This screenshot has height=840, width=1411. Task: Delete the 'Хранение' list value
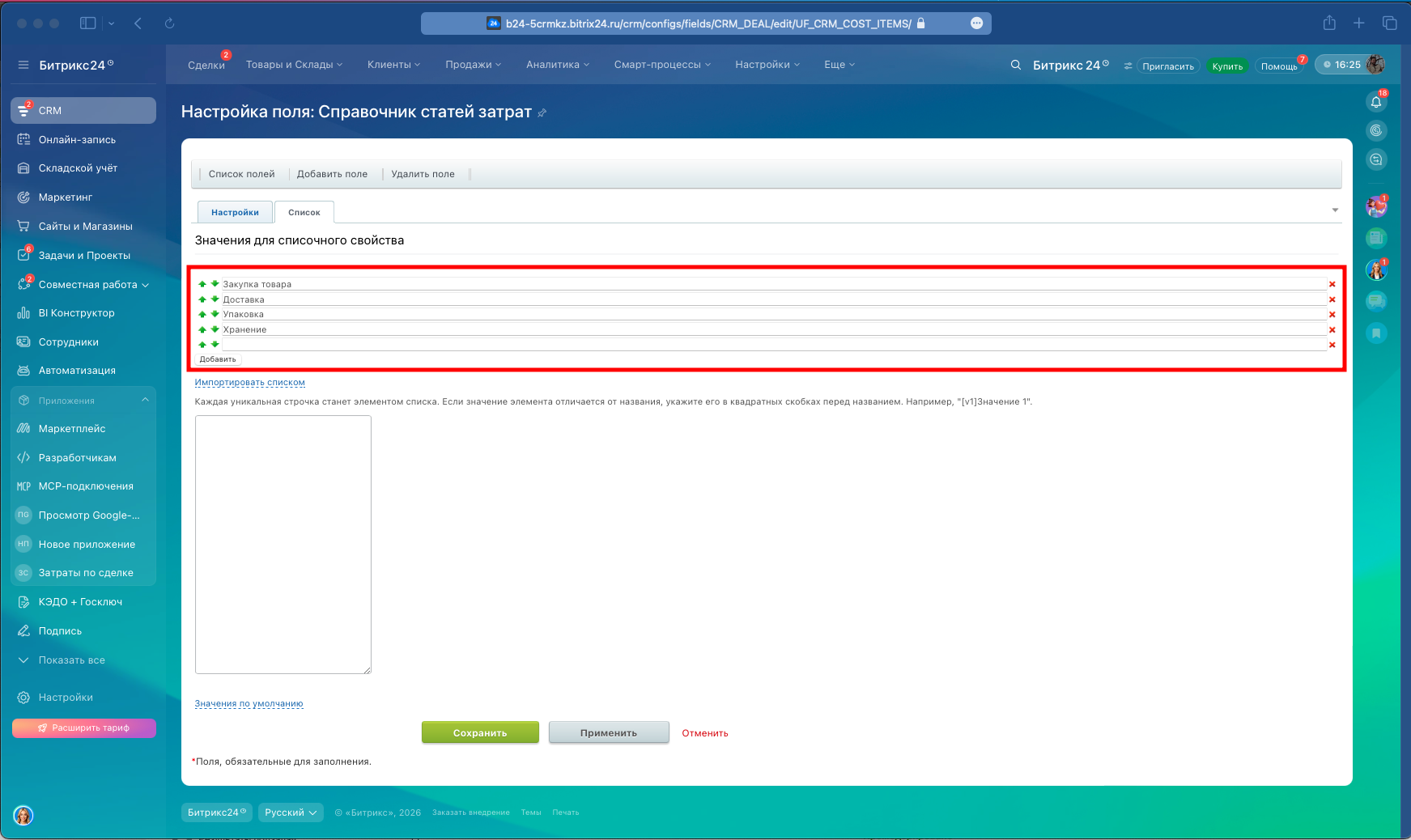pyautogui.click(x=1332, y=330)
